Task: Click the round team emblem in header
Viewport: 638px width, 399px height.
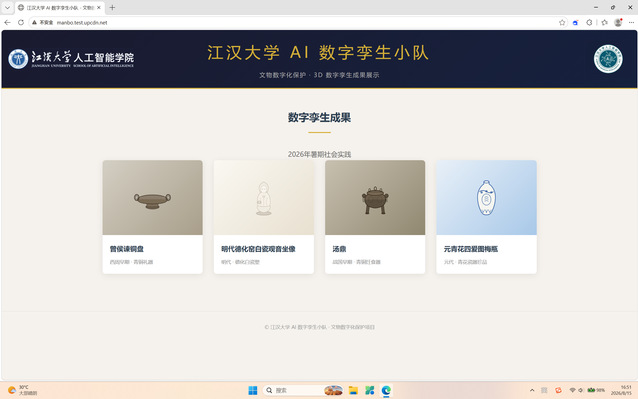Action: pyautogui.click(x=608, y=59)
